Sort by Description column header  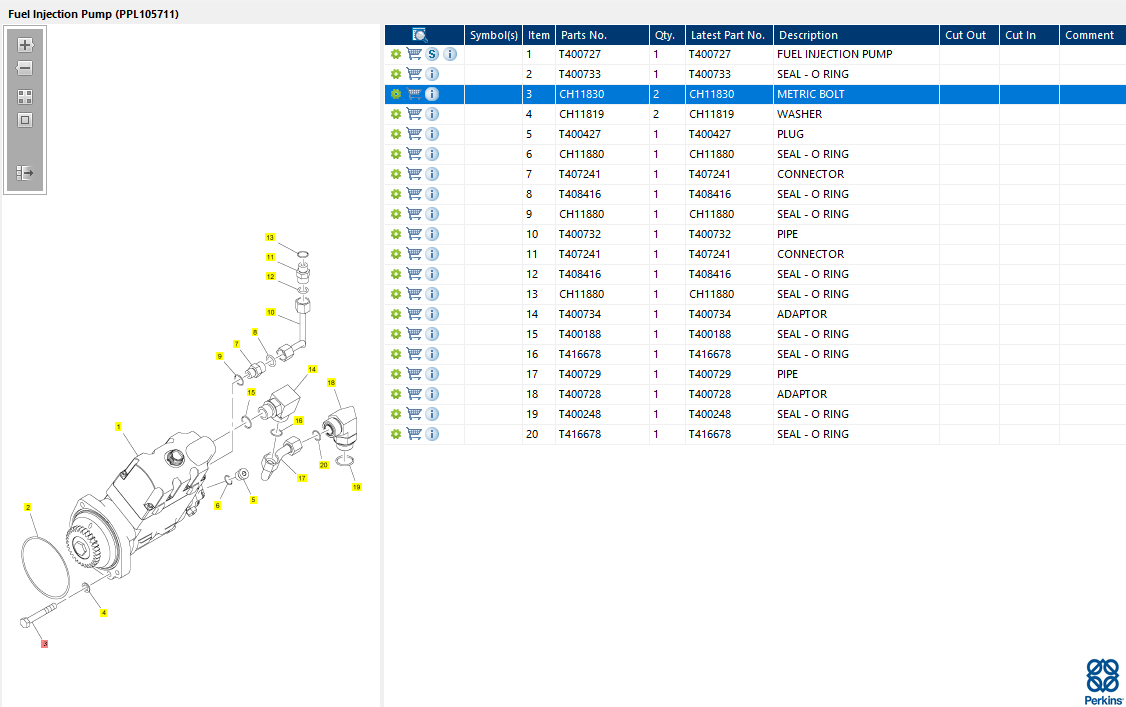point(856,34)
